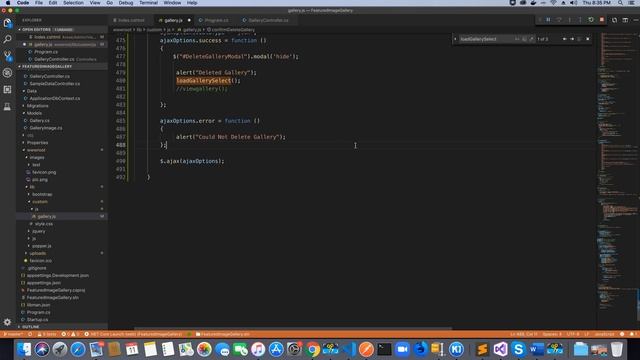Split the editor to the right
This screenshot has width=640, height=360.
click(x=625, y=20)
